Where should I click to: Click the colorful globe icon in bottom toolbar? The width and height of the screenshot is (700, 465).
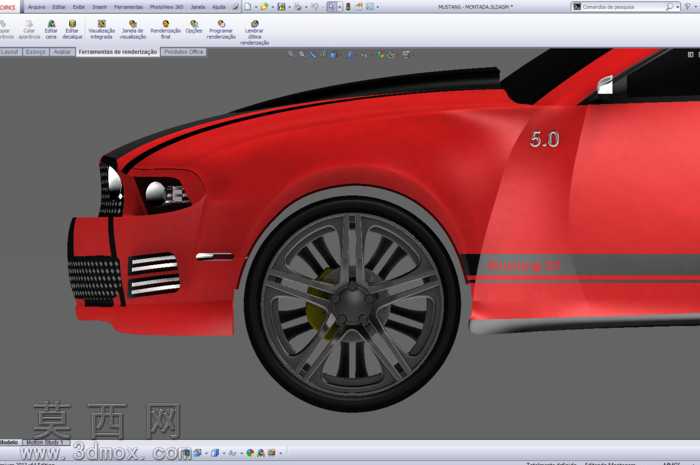click(250, 453)
